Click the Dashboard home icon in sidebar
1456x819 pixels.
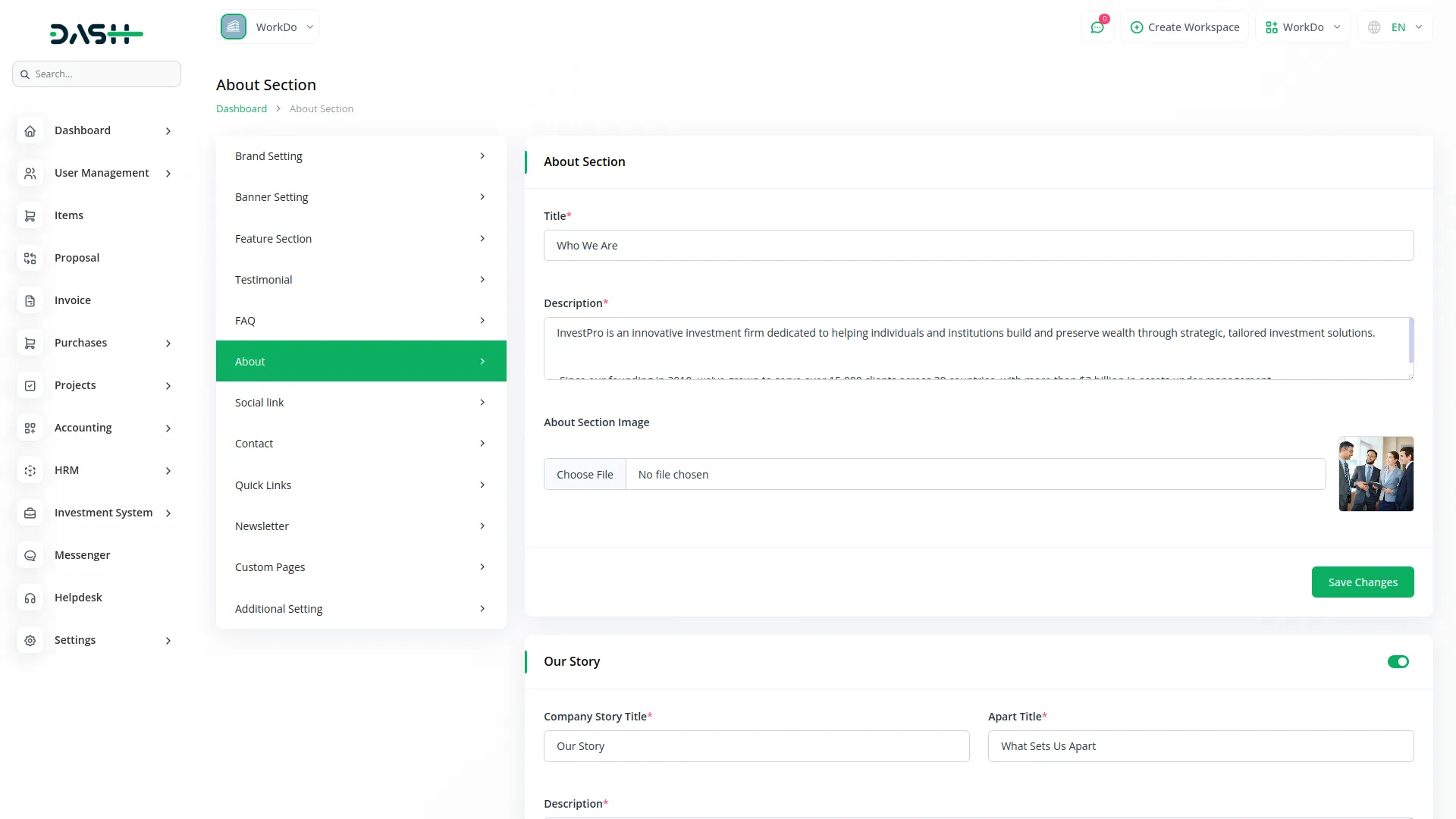click(x=30, y=131)
